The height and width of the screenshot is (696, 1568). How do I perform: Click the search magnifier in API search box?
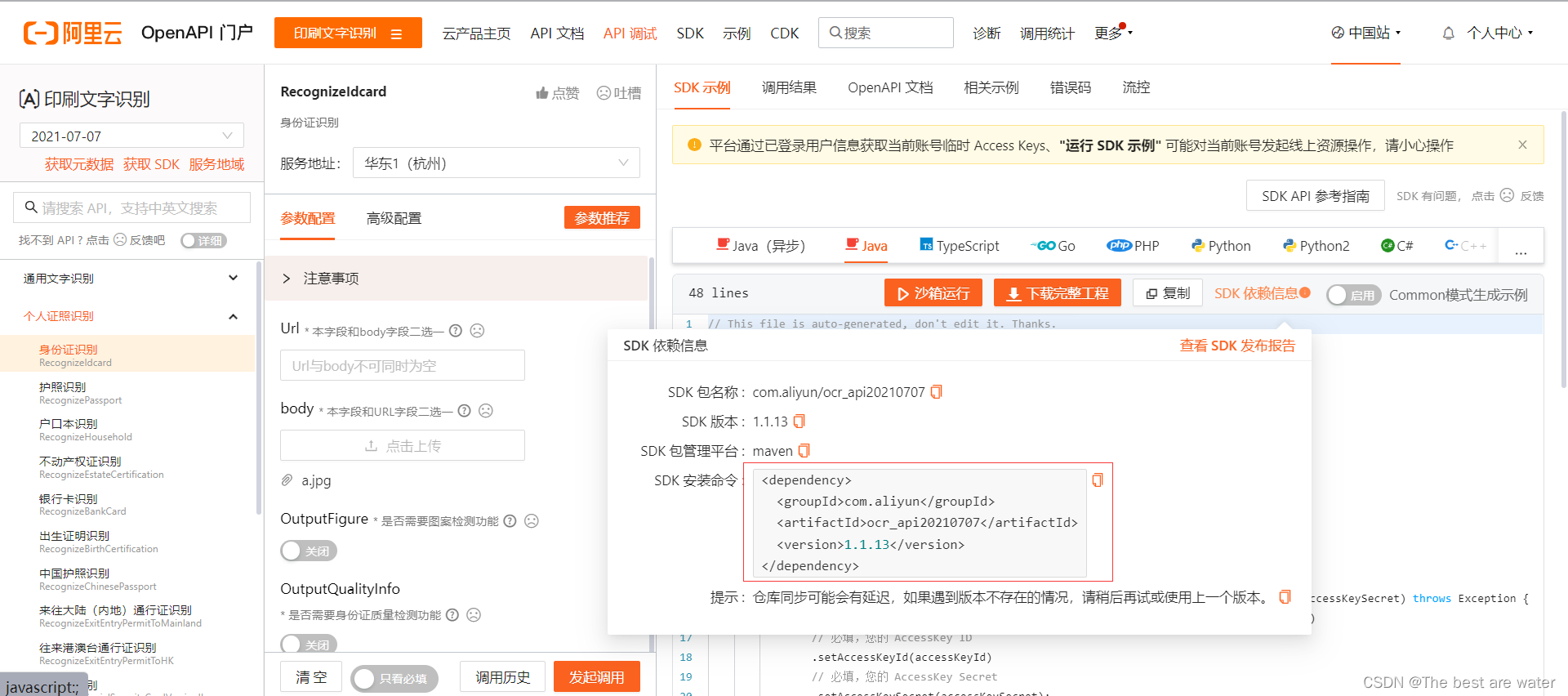[31, 207]
